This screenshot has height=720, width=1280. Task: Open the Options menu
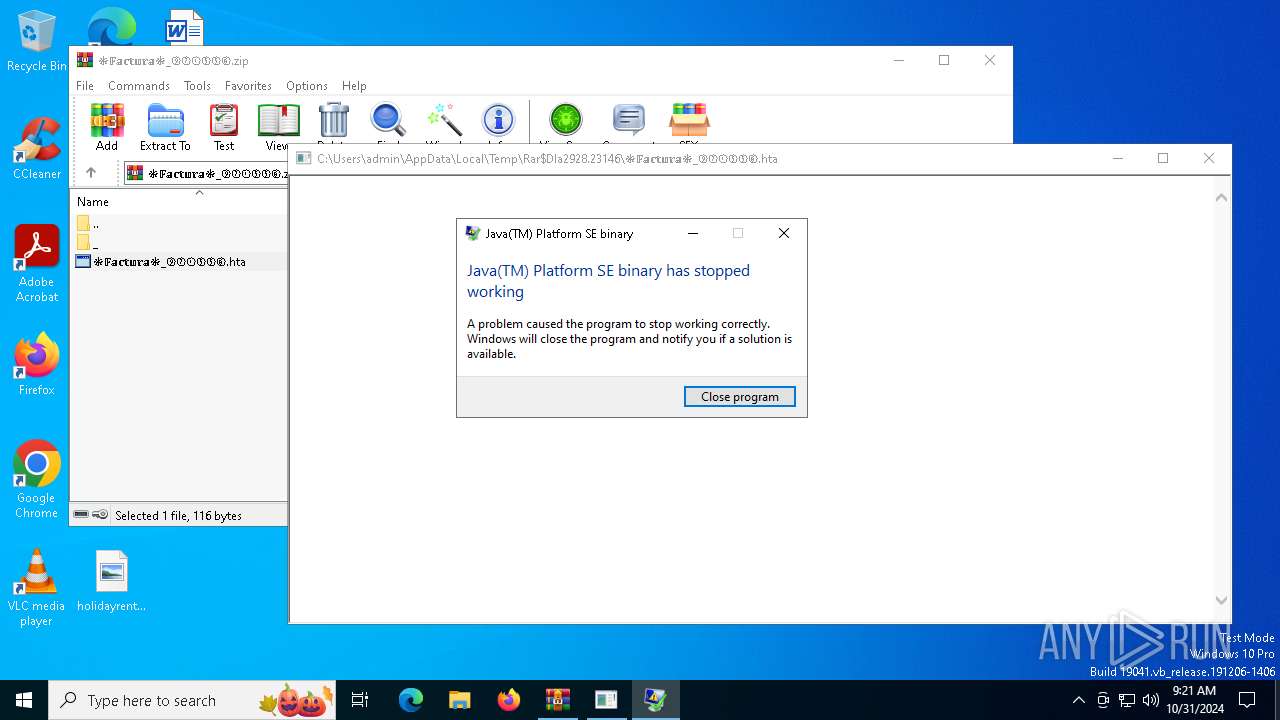pos(307,86)
